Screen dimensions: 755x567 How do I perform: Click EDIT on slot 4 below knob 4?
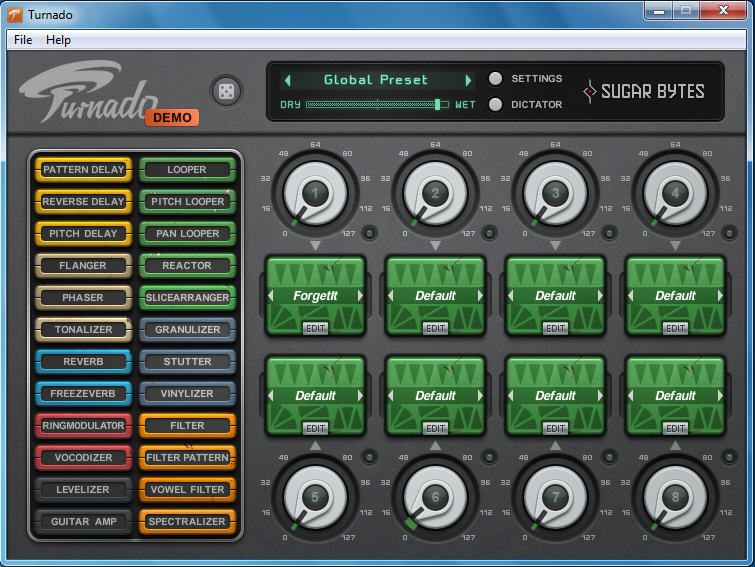click(x=675, y=328)
